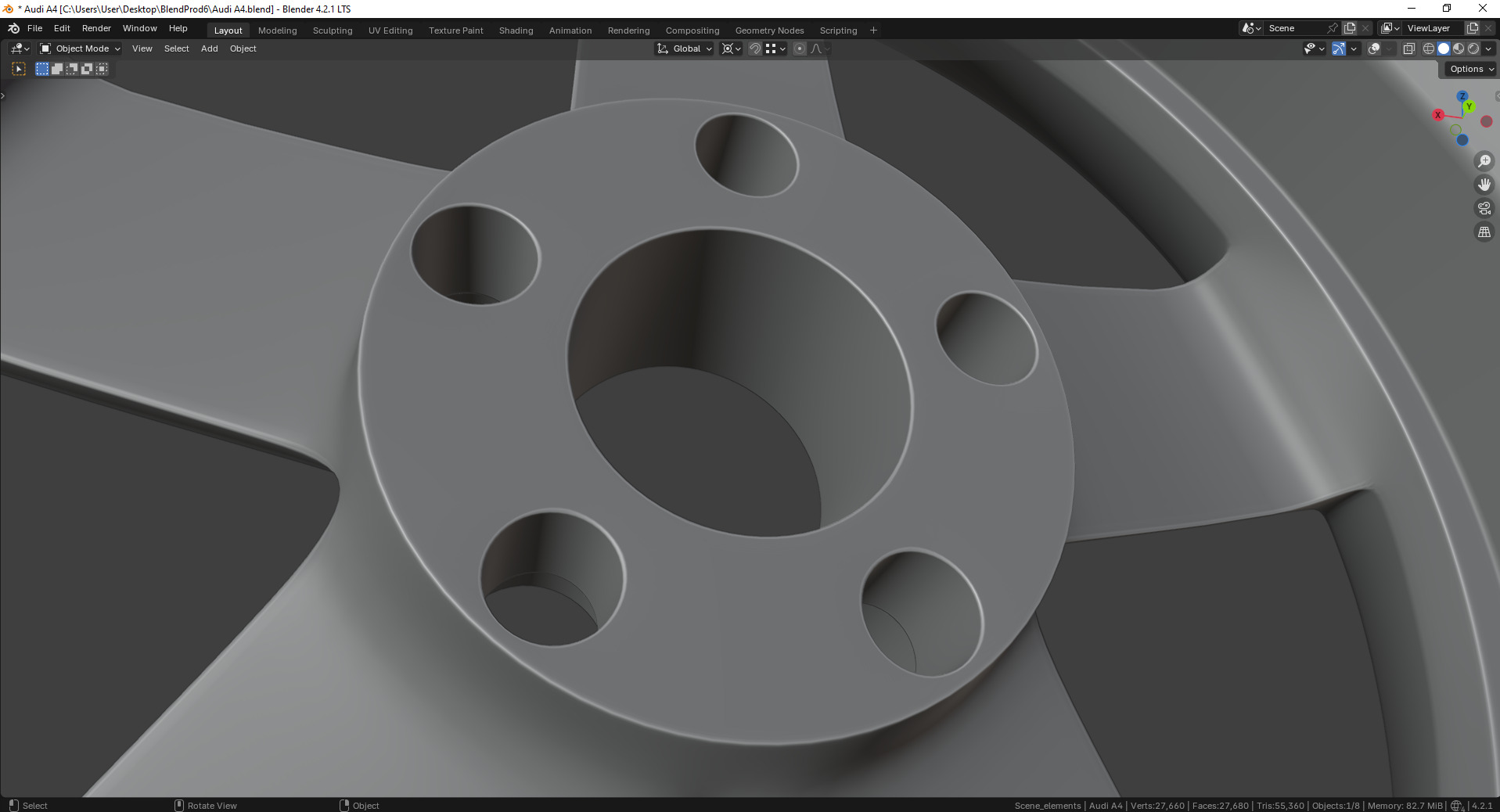This screenshot has height=812, width=1500.
Task: Open the editor type dropdown
Action: tap(20, 49)
